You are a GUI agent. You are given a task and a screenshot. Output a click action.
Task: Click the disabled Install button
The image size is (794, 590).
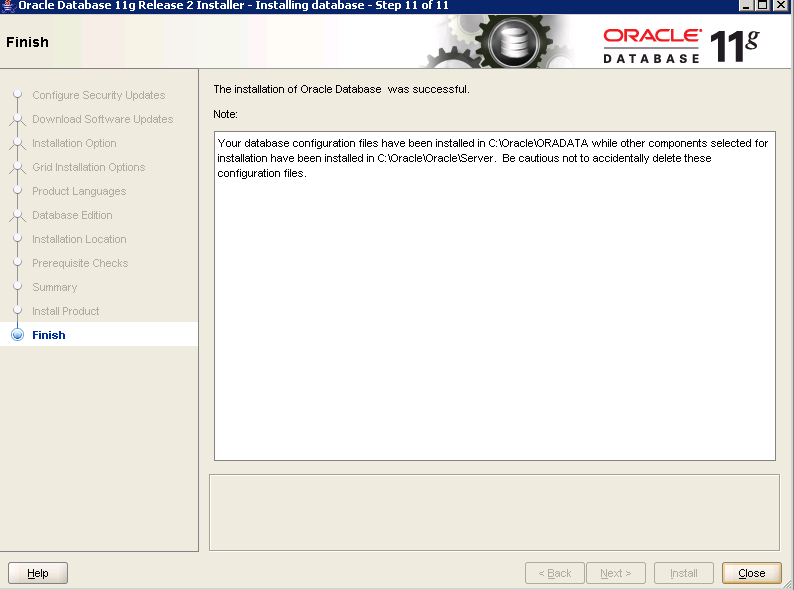(684, 573)
